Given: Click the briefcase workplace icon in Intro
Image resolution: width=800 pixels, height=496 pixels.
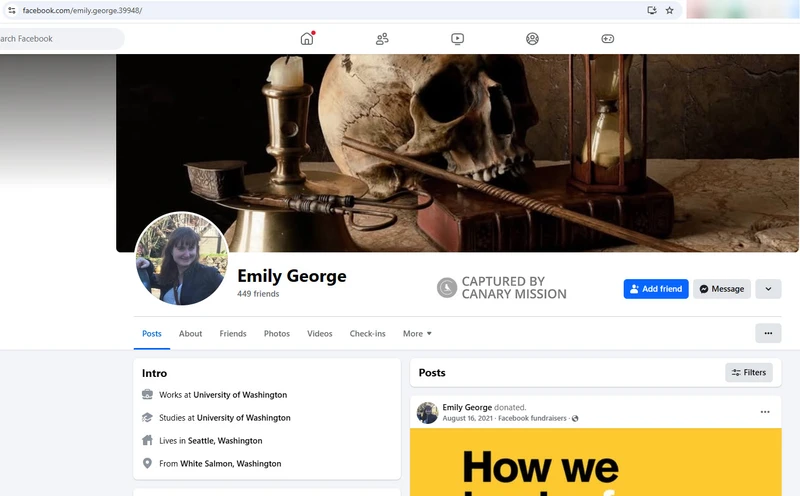Looking at the screenshot, I should [x=147, y=394].
